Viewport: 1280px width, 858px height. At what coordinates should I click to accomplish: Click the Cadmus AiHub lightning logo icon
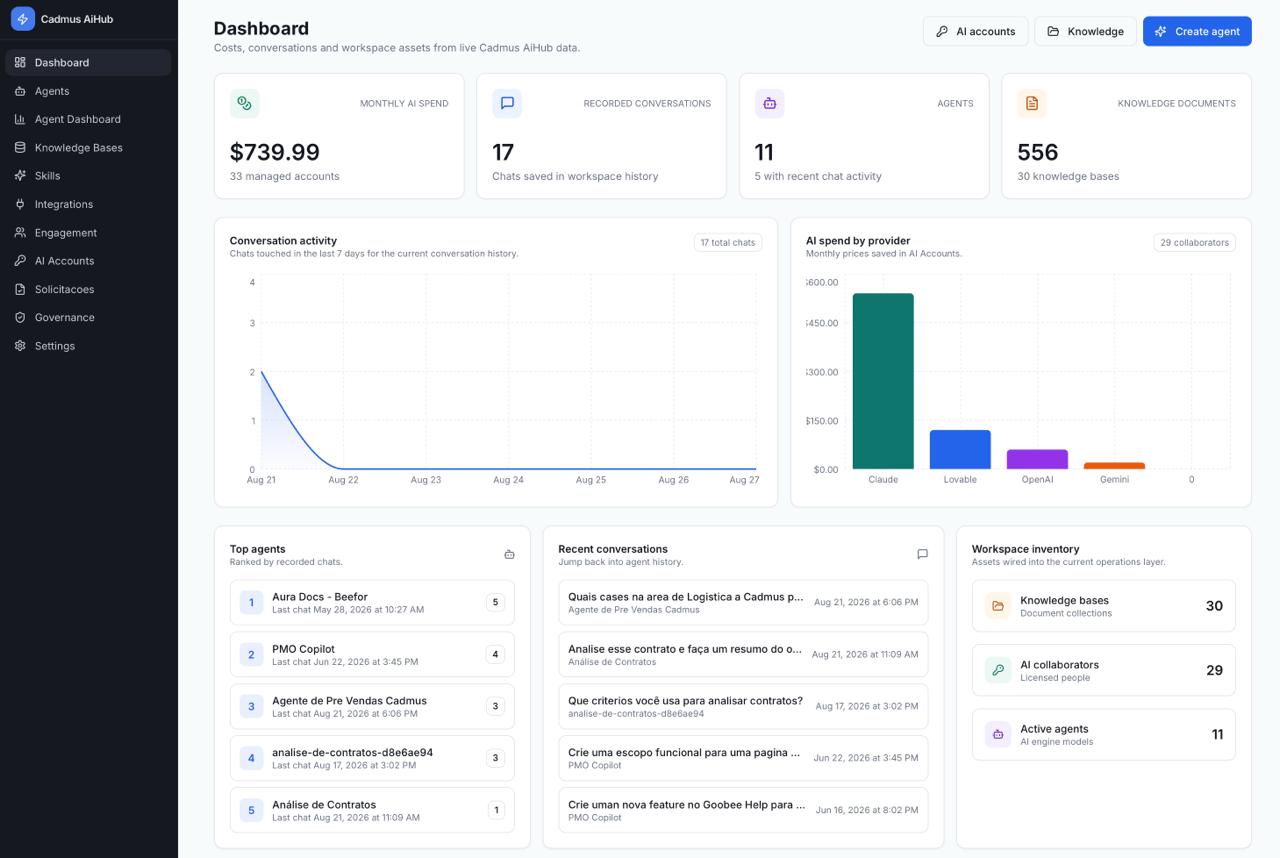(23, 19)
